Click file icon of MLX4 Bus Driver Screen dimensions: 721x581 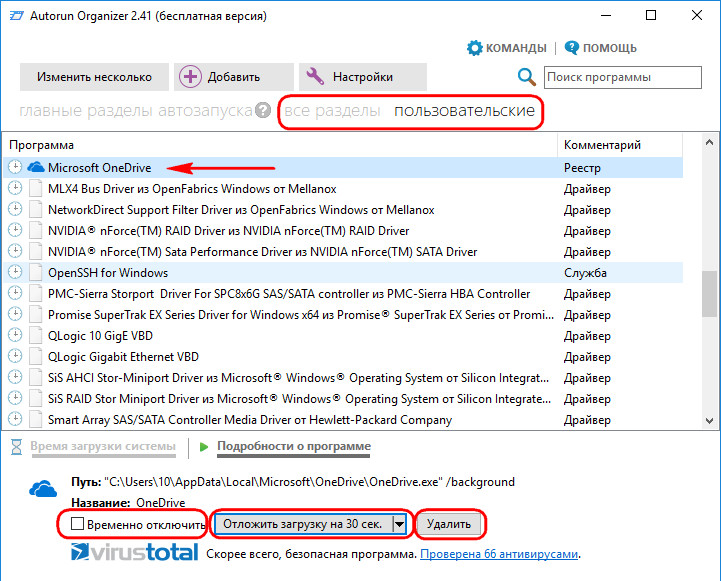coord(35,188)
